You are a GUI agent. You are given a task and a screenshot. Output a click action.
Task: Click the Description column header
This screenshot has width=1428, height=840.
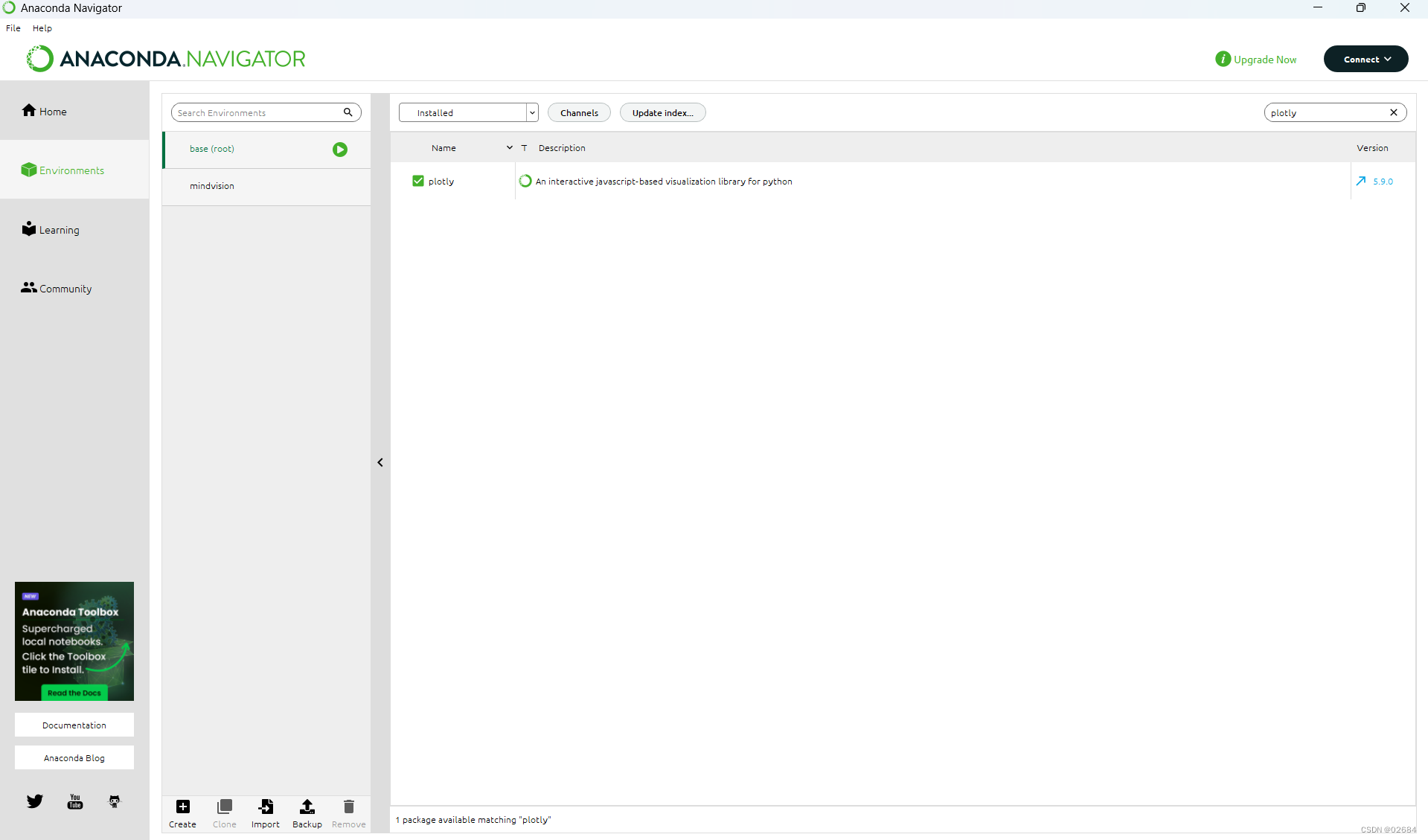pos(562,148)
